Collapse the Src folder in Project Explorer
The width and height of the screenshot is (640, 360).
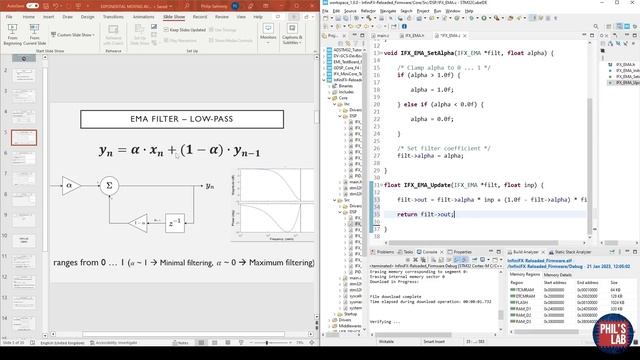click(x=335, y=200)
